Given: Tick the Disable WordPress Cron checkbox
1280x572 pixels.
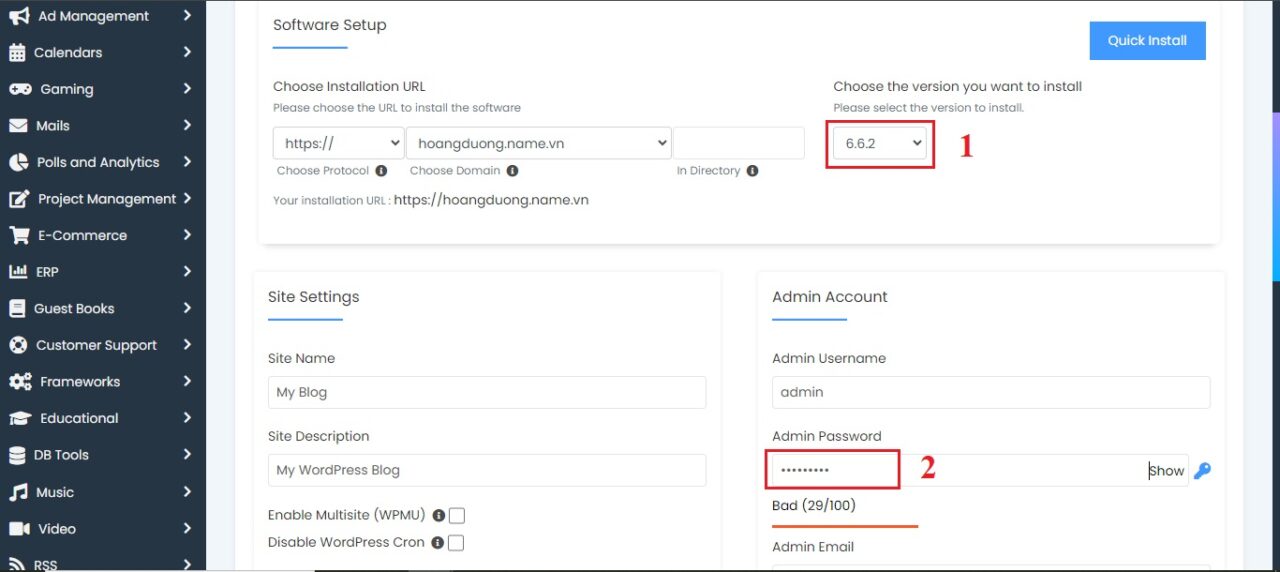Looking at the screenshot, I should pyautogui.click(x=456, y=543).
